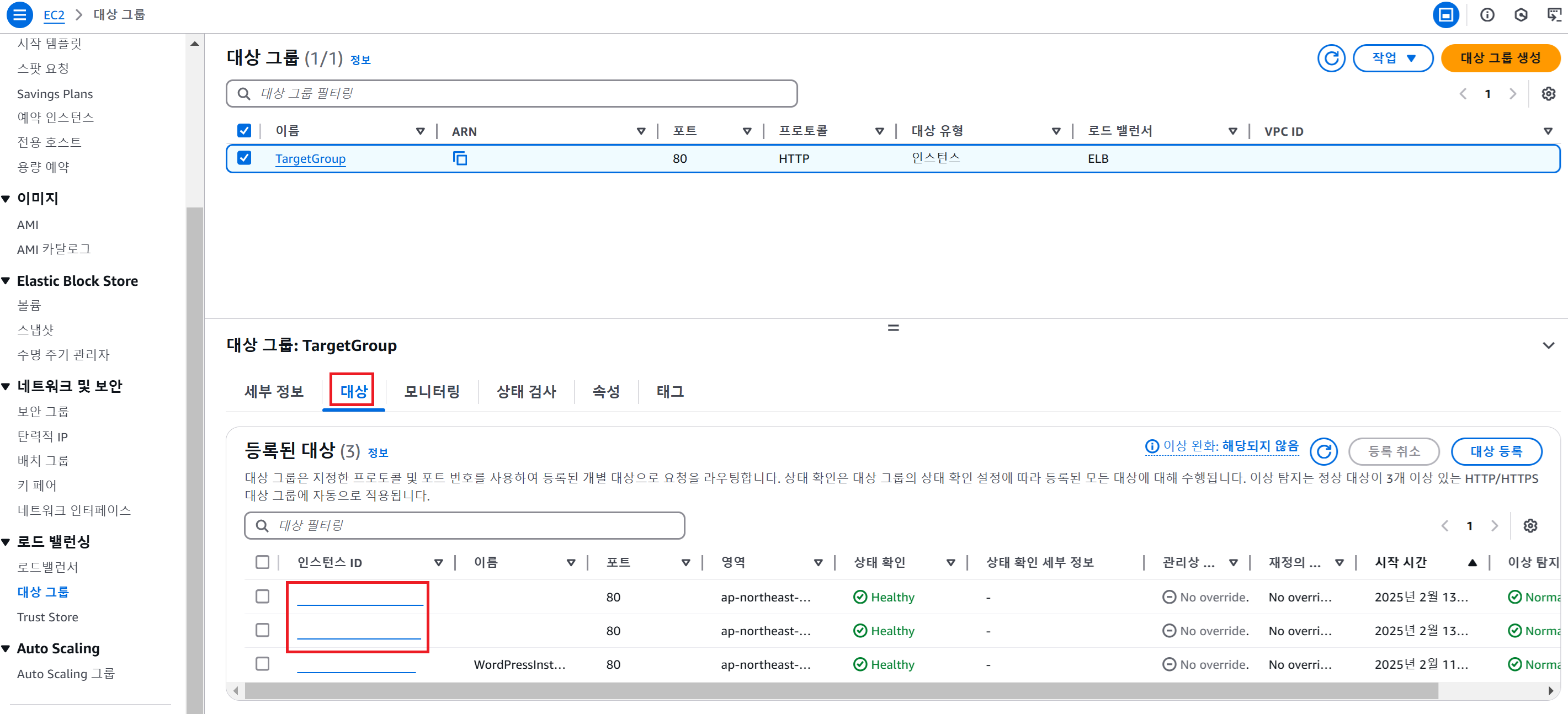Check the WordPressInst target row checkbox
Screen dimensions: 1568x714
coord(262,663)
